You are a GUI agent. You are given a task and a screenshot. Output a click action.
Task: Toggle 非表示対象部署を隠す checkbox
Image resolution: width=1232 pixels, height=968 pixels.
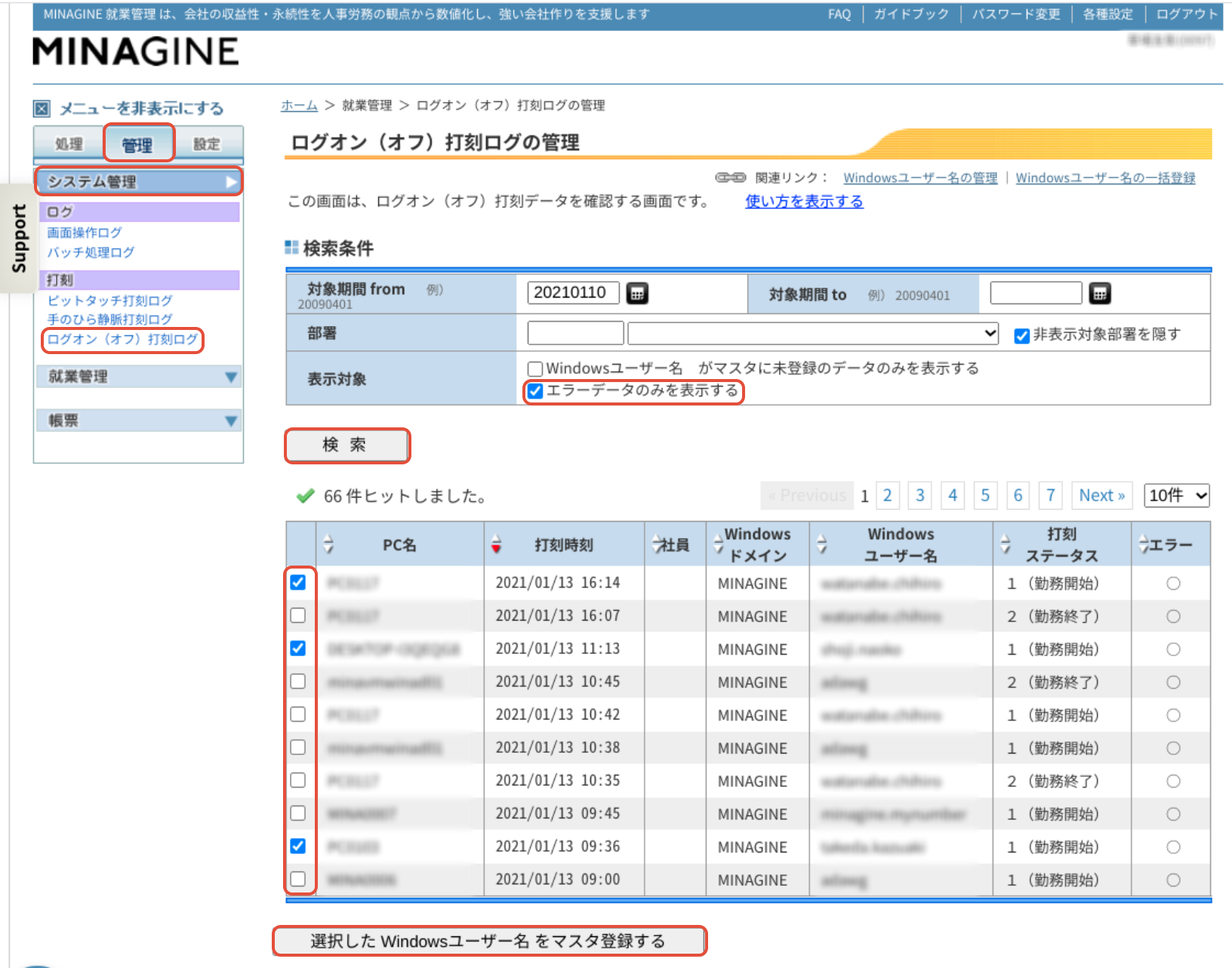(x=1022, y=335)
